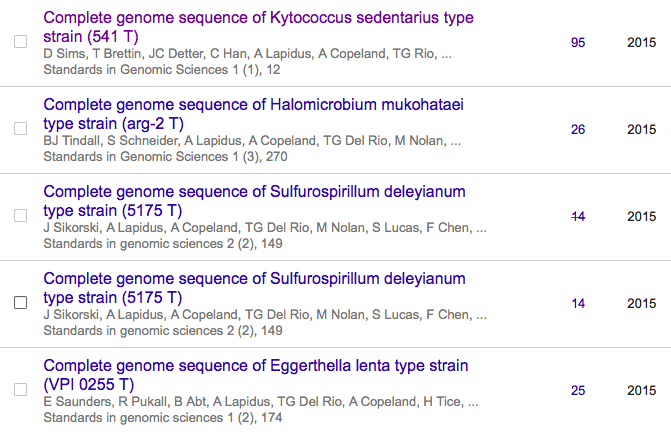Screen dimensions: 671x434
Task: Select the Kytococcus sedentarius article checkbox
Action: (20, 43)
